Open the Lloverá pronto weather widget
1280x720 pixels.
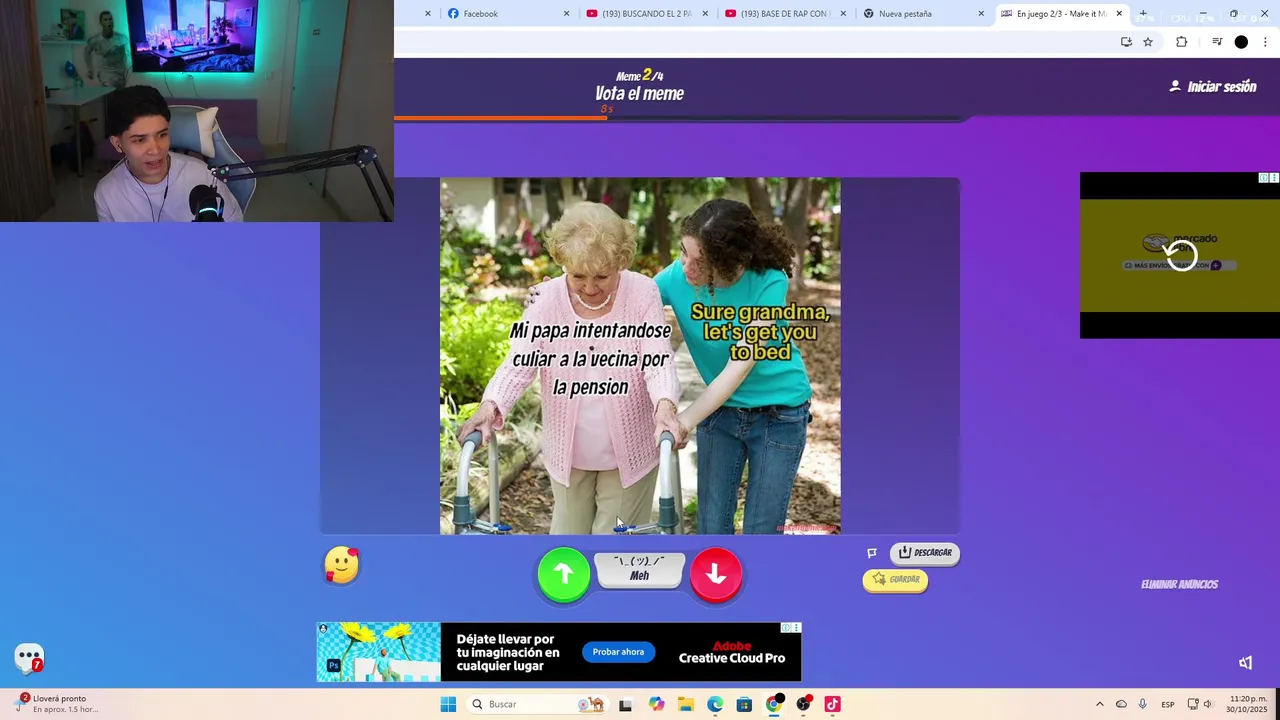pyautogui.click(x=55, y=704)
